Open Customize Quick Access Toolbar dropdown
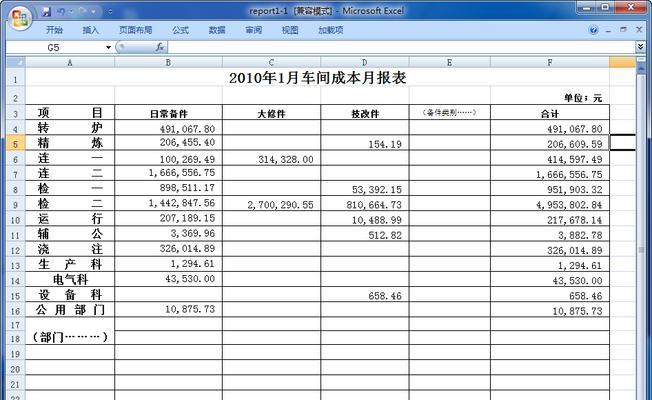Screen dimensions: 652x400 tap(110, 12)
